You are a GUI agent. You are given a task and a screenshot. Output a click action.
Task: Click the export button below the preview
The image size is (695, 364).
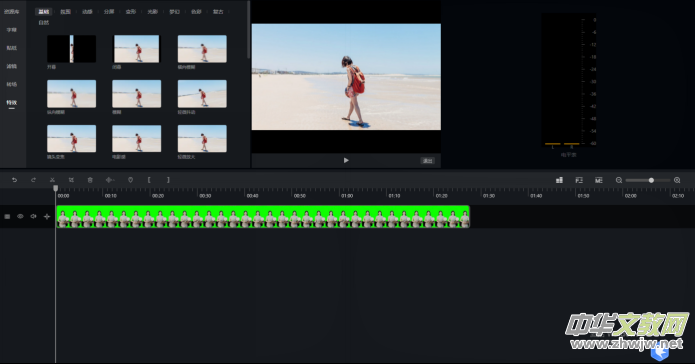click(427, 160)
